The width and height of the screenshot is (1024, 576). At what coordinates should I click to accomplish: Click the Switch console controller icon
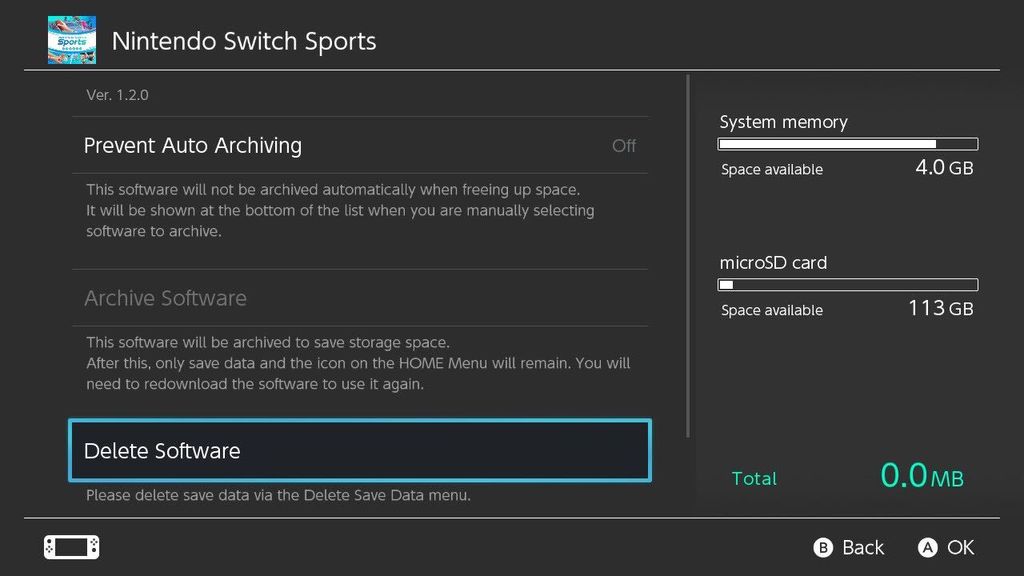click(x=72, y=547)
